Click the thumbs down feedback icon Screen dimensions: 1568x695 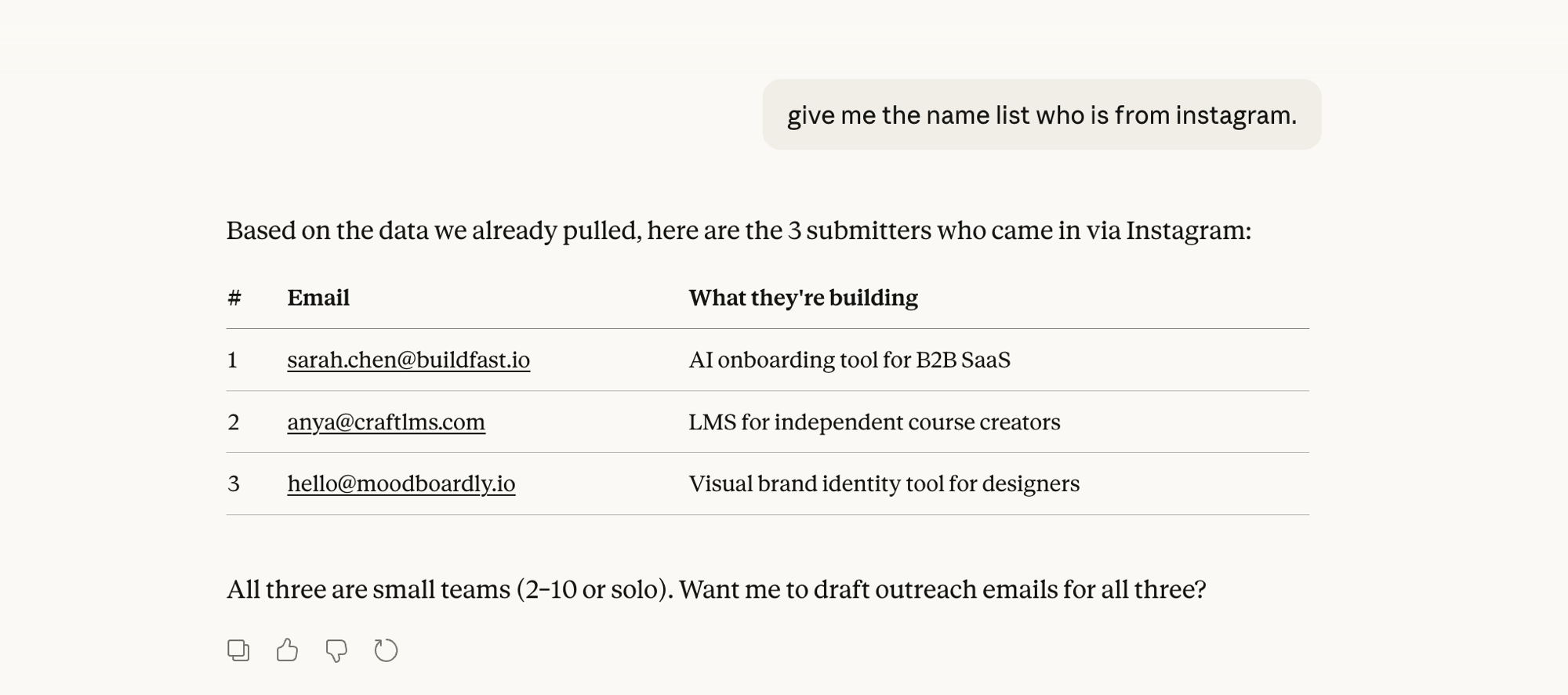coord(336,650)
